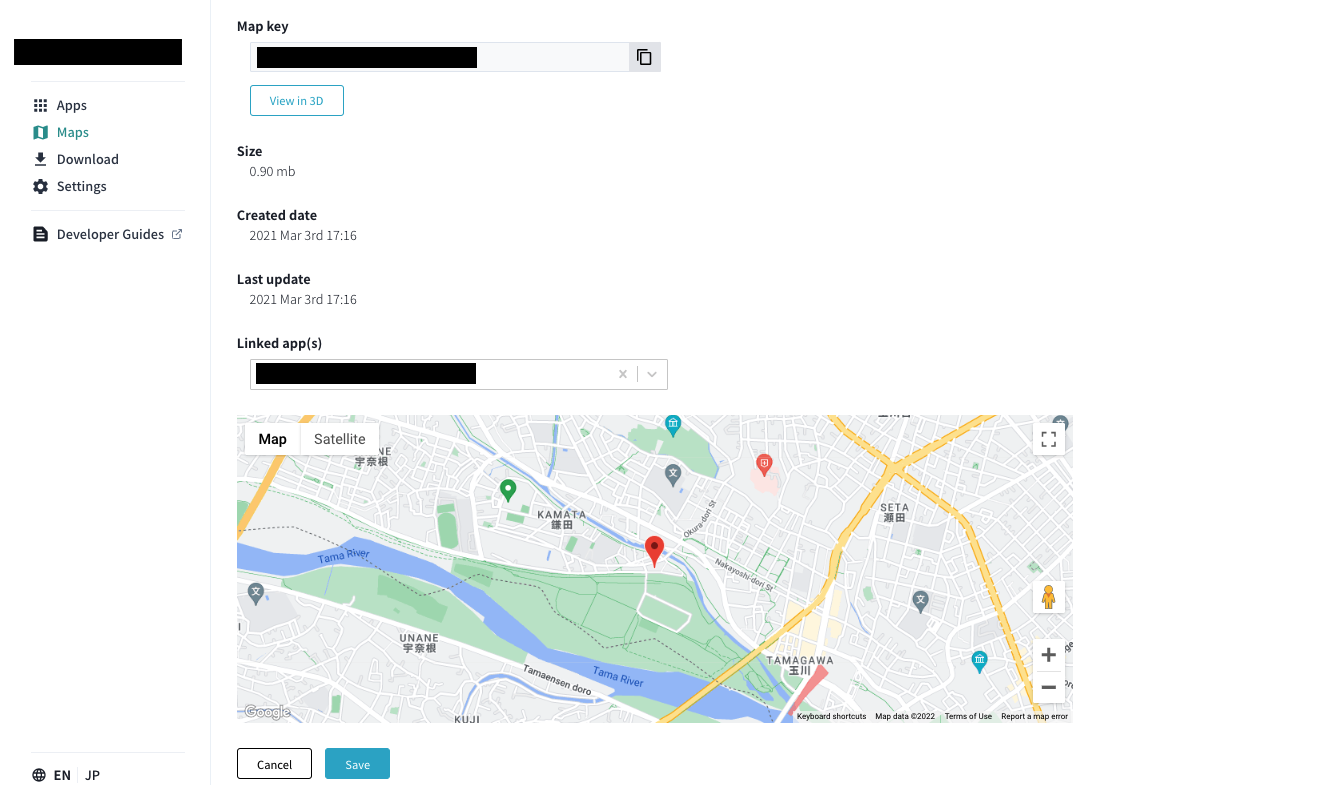
Task: Expand the Linked app(s) dropdown
Action: [651, 373]
